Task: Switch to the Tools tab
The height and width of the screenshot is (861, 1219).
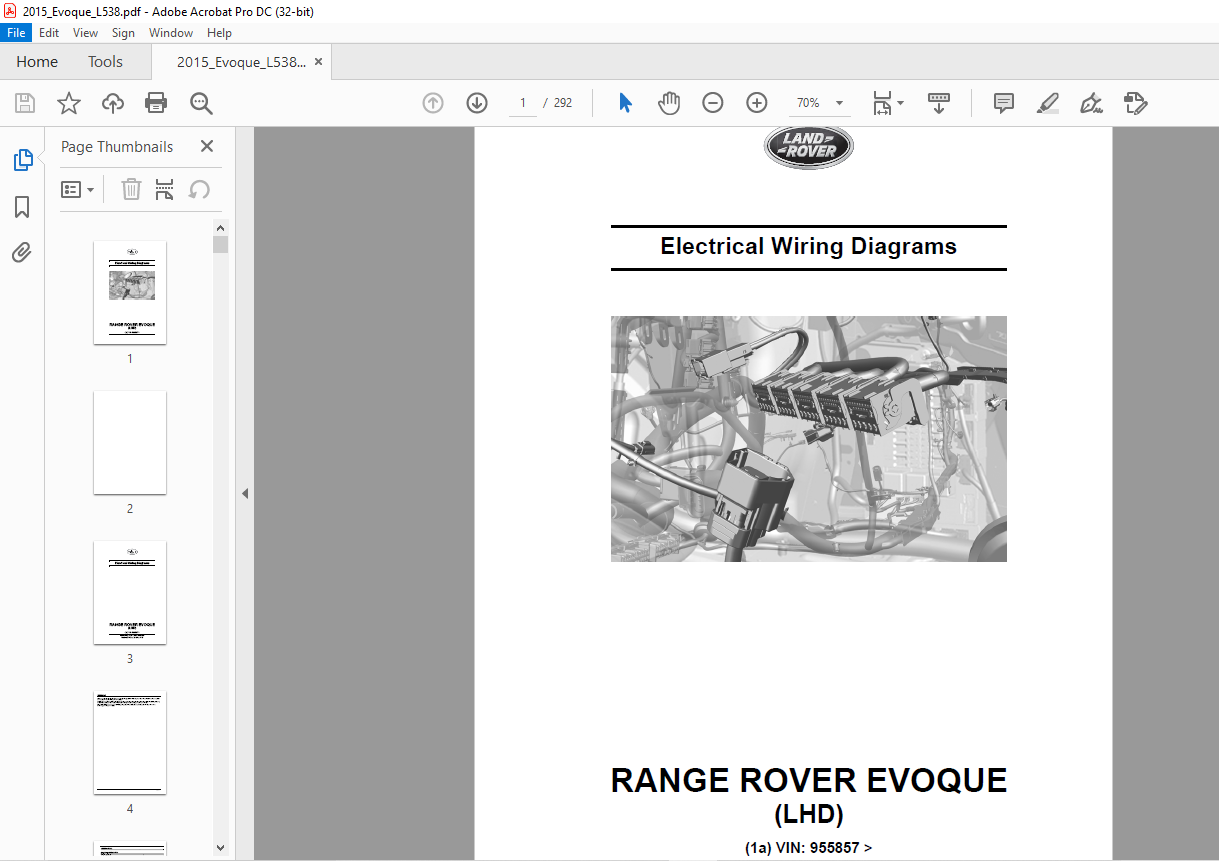Action: pyautogui.click(x=105, y=62)
